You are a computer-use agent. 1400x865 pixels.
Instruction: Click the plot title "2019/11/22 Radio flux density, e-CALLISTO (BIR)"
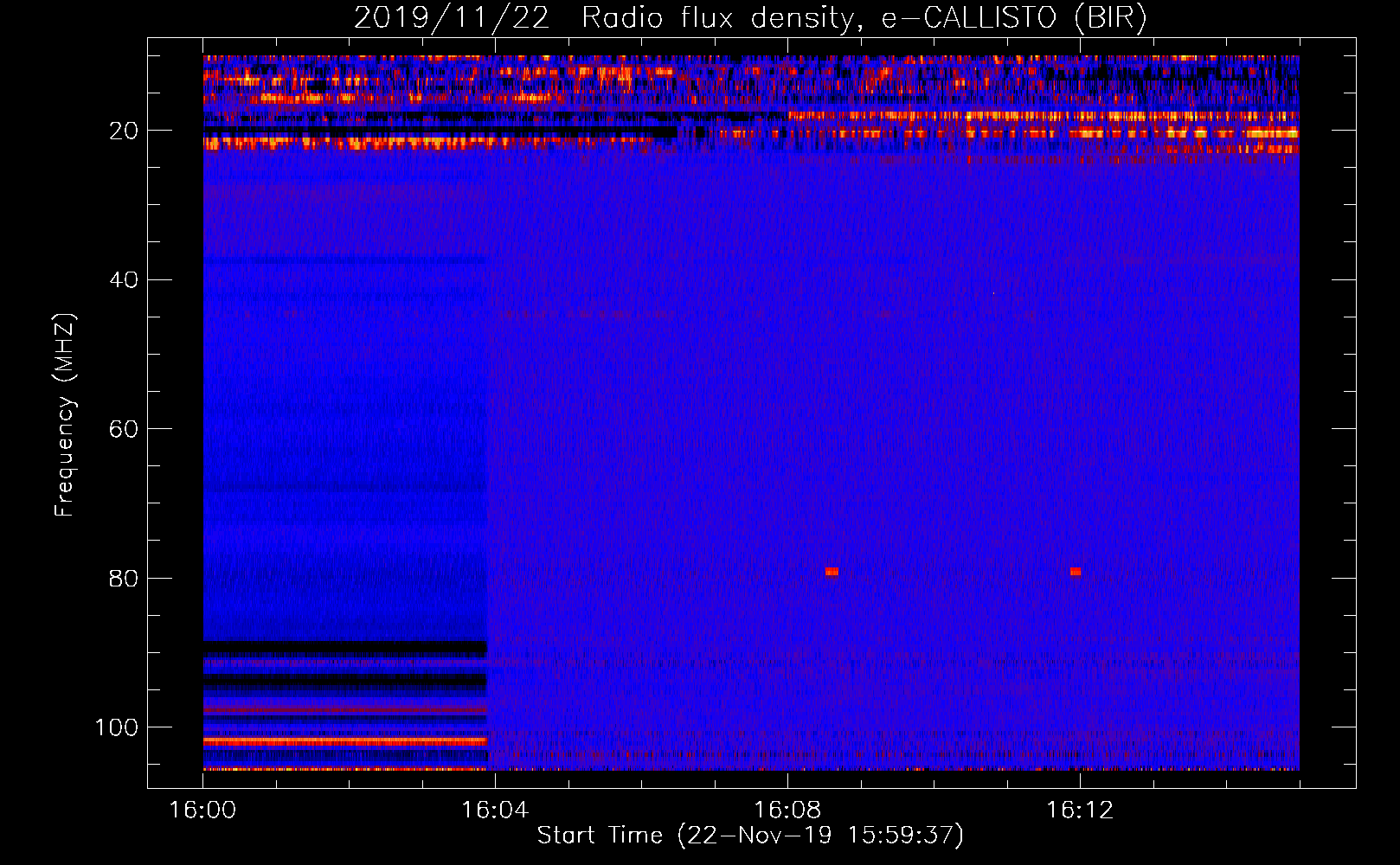[750, 18]
